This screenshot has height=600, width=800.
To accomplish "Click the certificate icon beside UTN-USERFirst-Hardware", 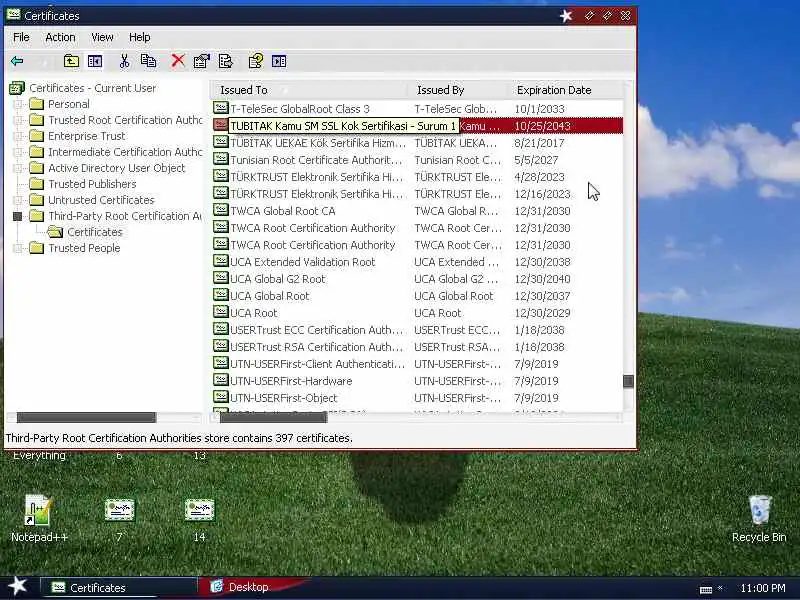I will (x=220, y=380).
